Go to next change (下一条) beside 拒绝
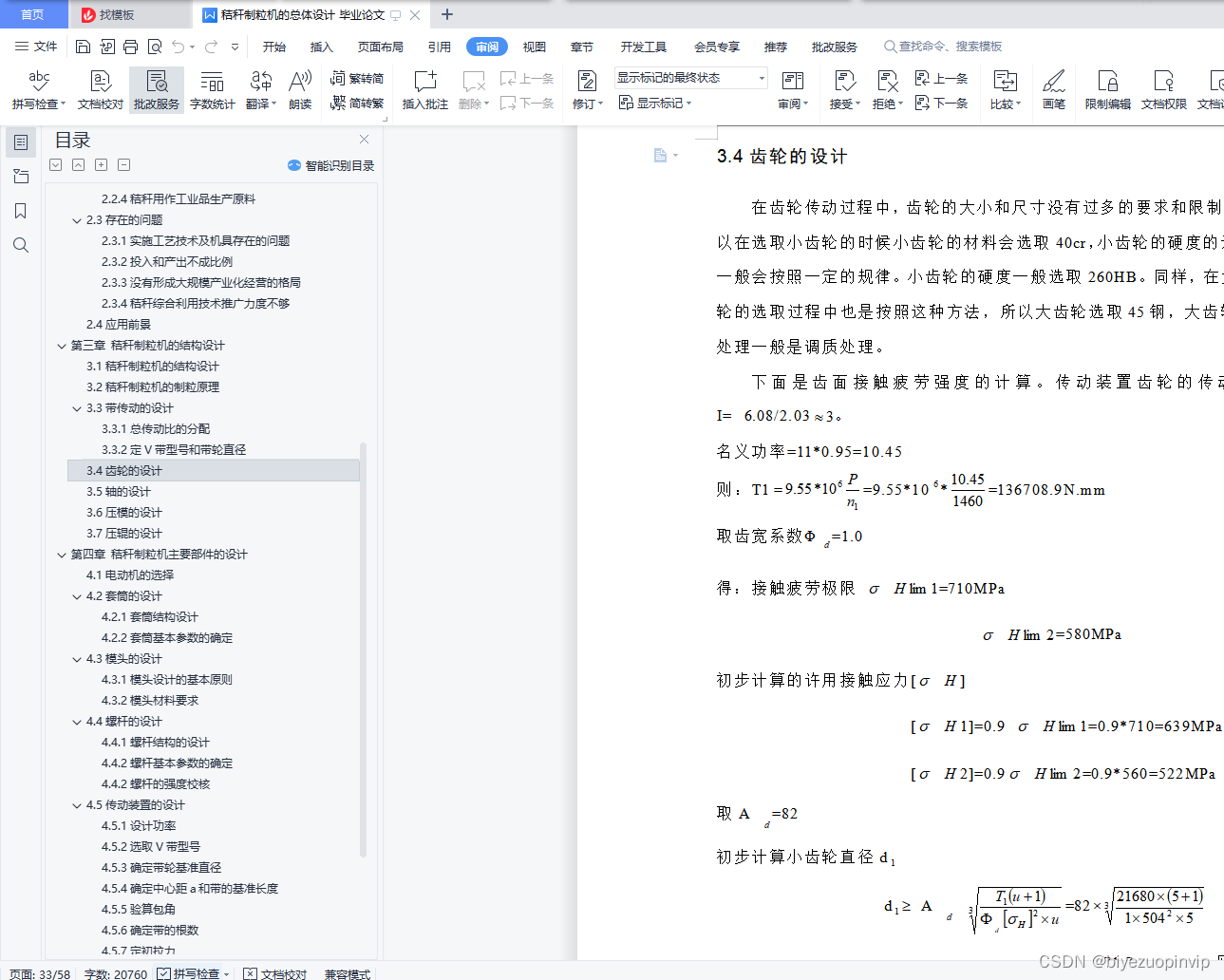 point(941,103)
